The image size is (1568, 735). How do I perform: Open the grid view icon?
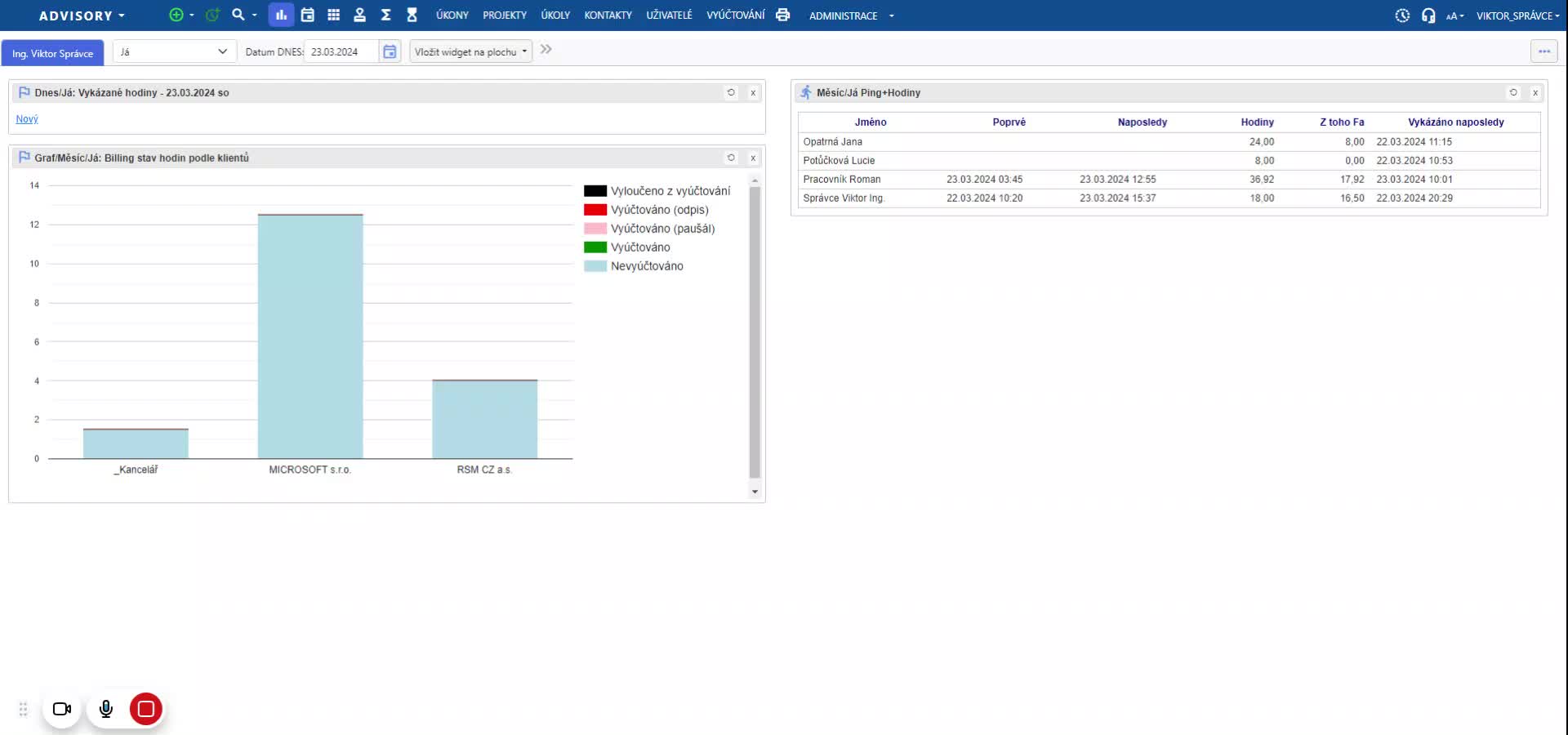coord(333,15)
